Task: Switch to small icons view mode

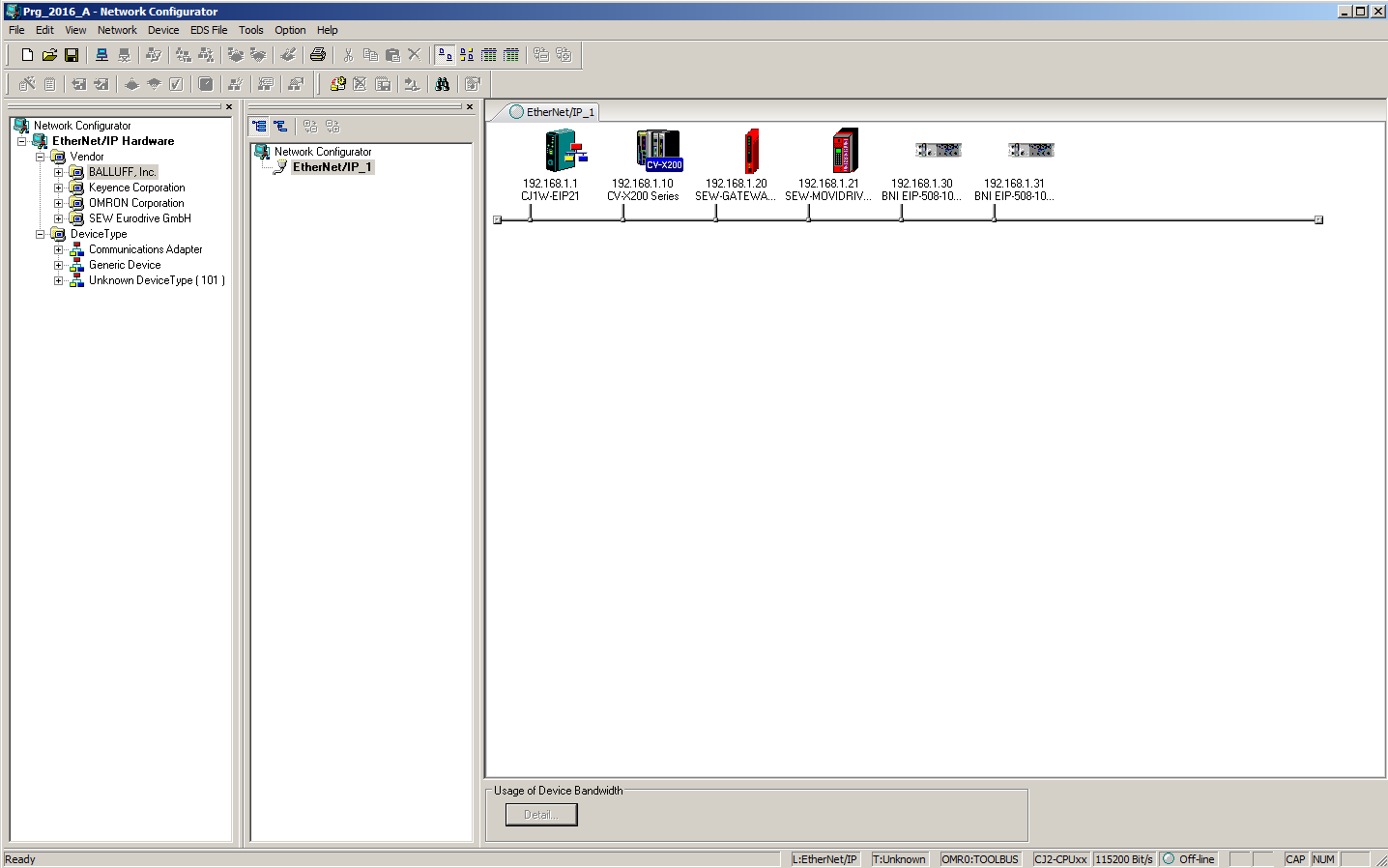Action: click(x=467, y=55)
